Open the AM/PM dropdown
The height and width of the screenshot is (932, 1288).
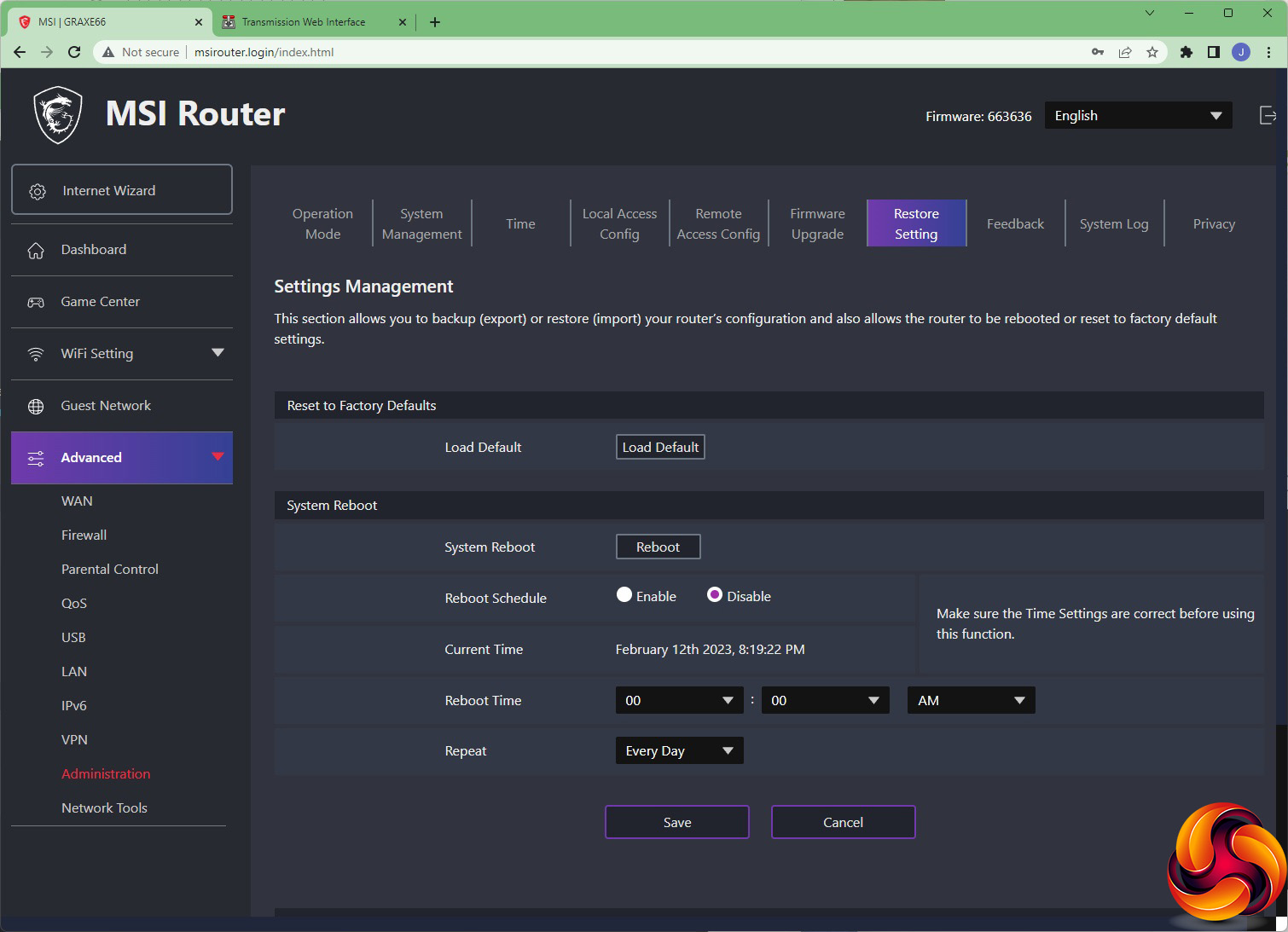click(x=971, y=700)
